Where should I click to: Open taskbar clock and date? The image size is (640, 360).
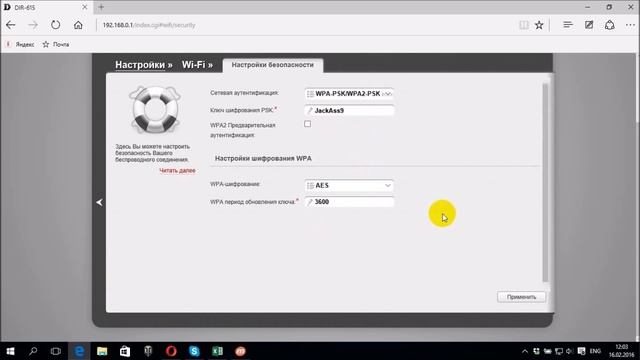click(622, 351)
